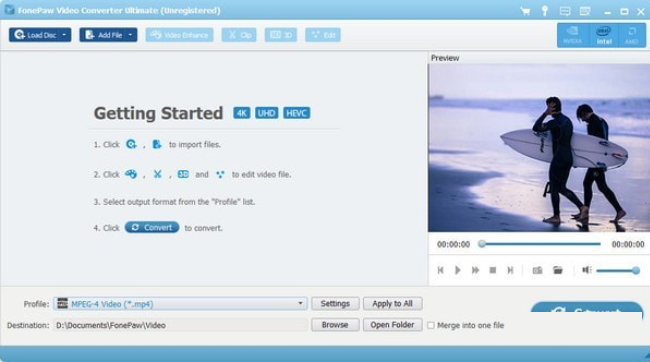Skip to previous track in preview
The image size is (650, 362).
pyautogui.click(x=440, y=270)
